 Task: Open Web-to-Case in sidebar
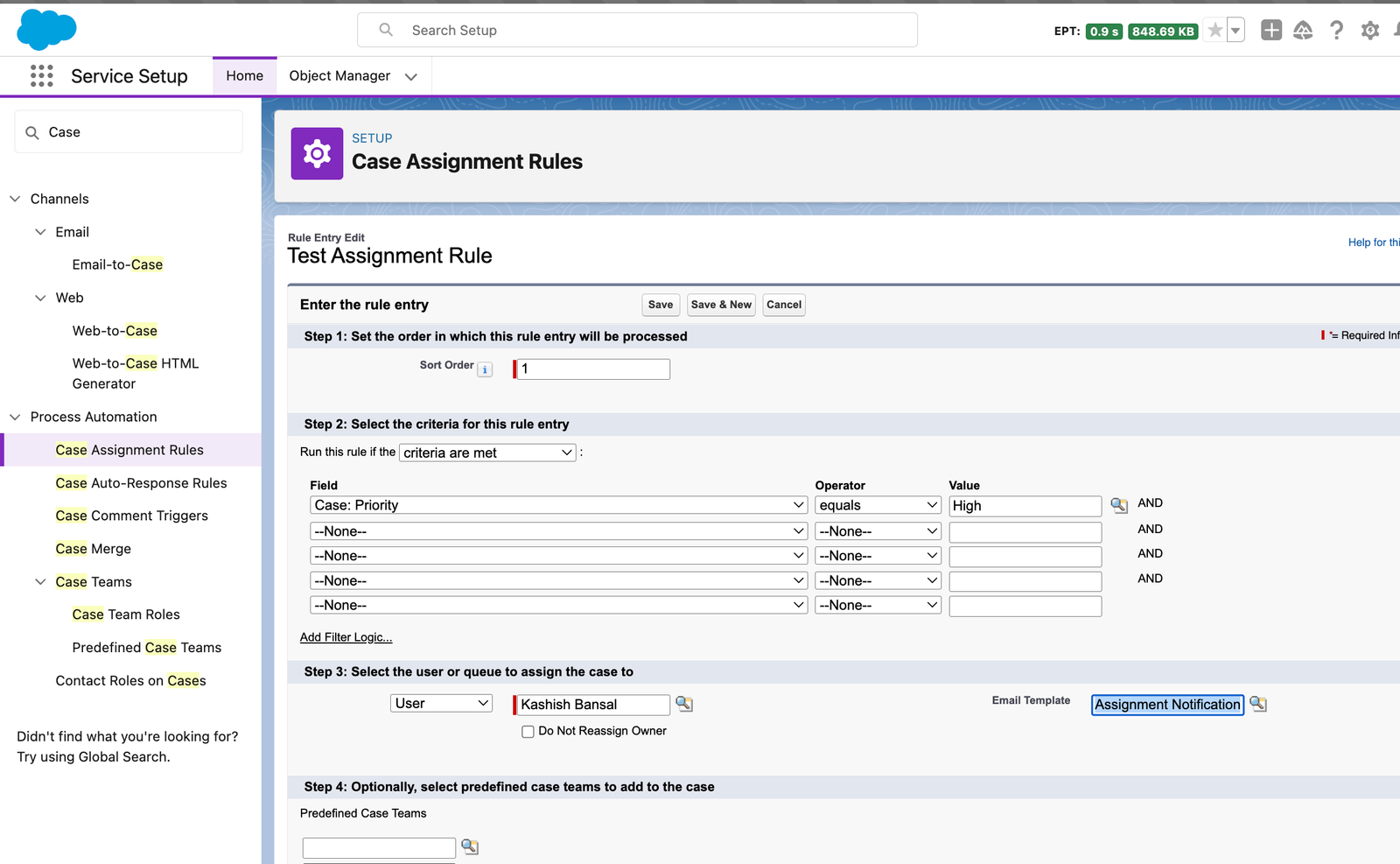(x=115, y=331)
